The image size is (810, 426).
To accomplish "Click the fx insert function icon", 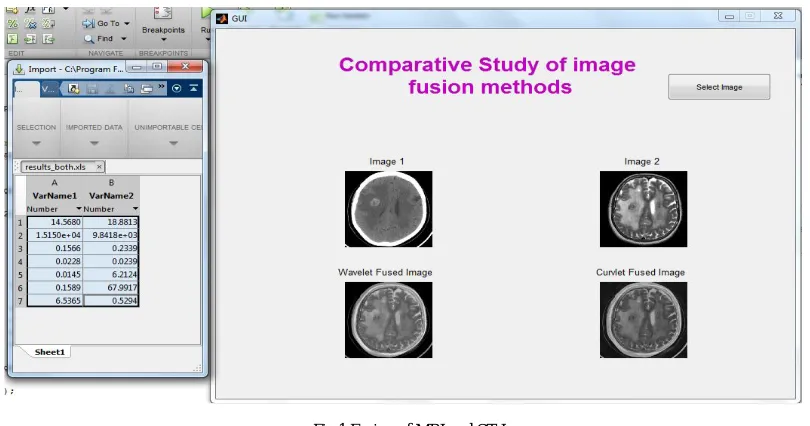I will pyautogui.click(x=30, y=10).
